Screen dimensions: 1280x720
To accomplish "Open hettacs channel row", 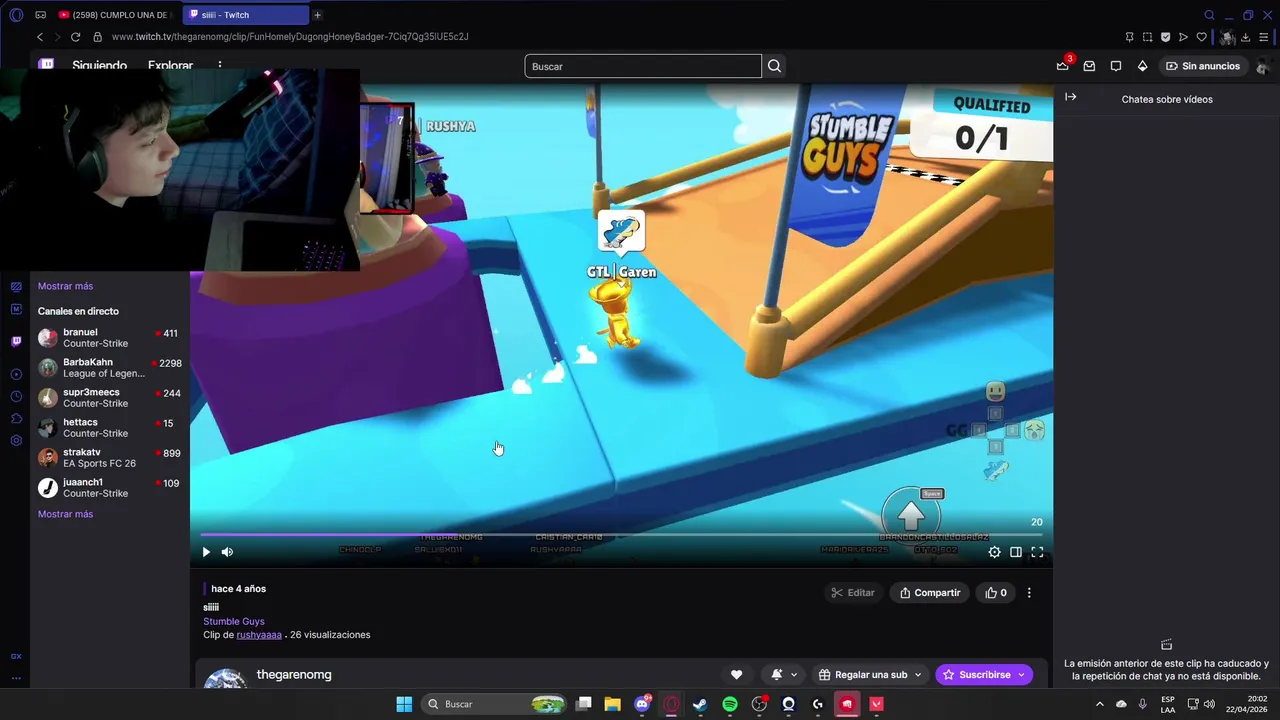I will (110, 428).
